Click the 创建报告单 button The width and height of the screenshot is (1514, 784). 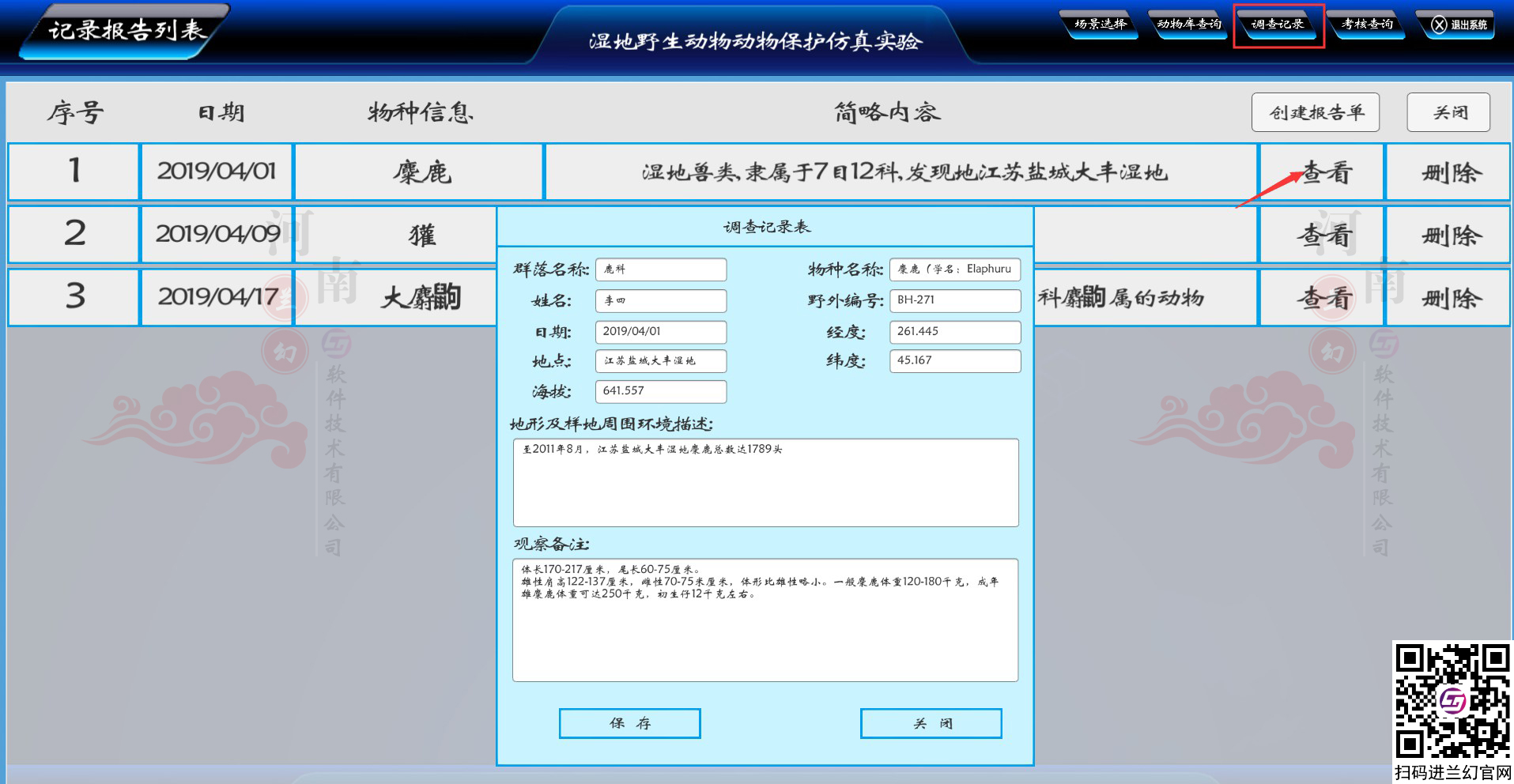click(x=1316, y=112)
